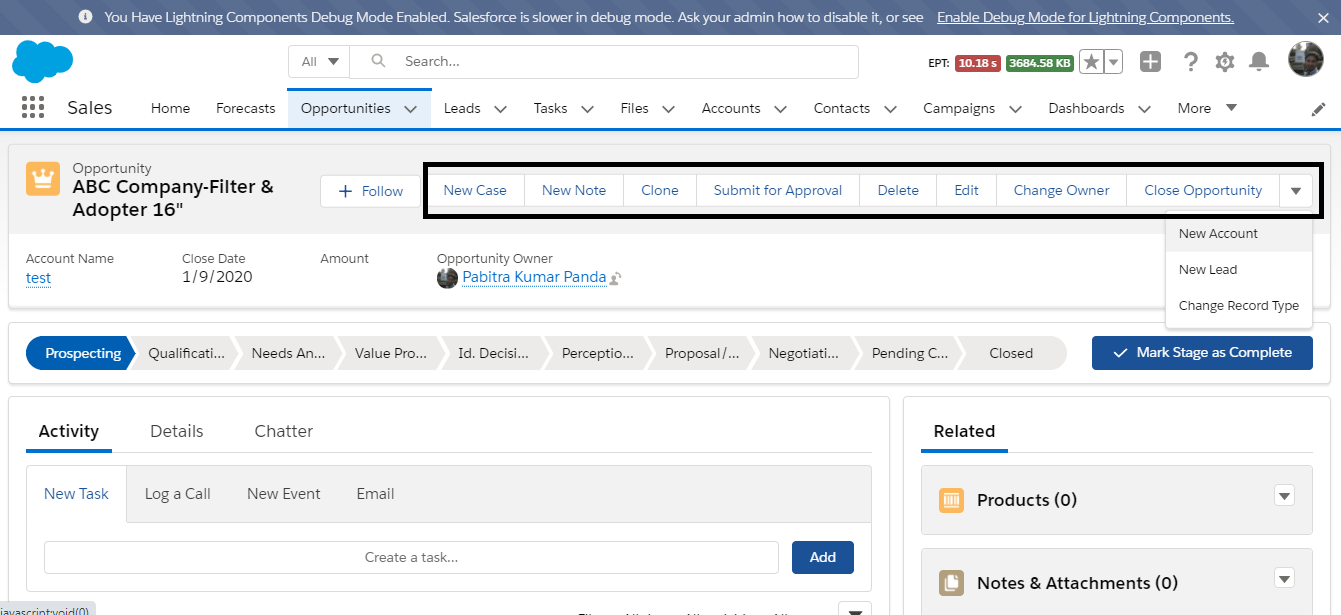This screenshot has height=615, width=1341.
Task: Open Enable Debug Mode for Lightning Components link
Action: click(1085, 17)
